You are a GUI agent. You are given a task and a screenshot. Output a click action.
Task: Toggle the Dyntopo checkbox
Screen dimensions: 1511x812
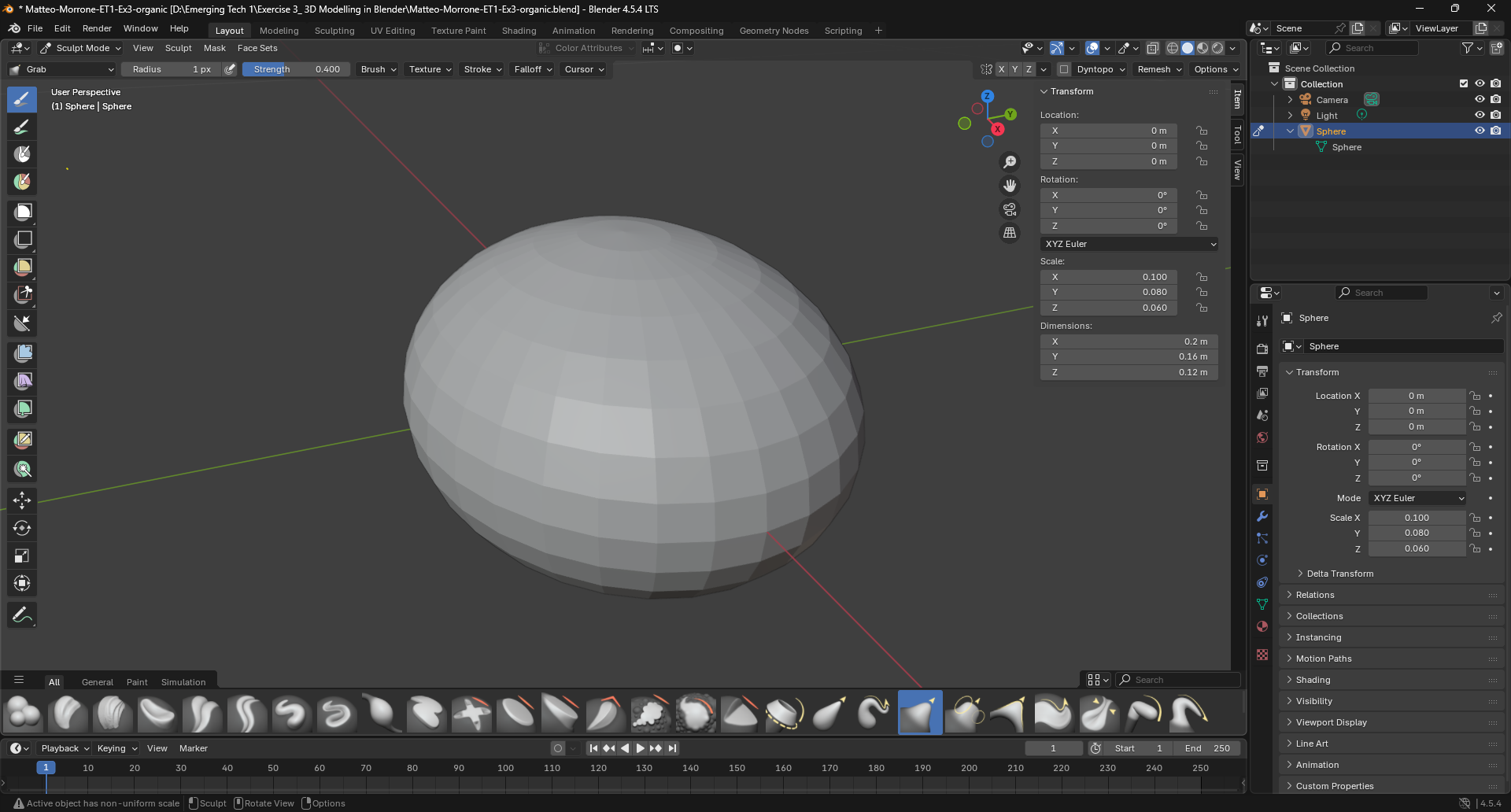(x=1064, y=69)
